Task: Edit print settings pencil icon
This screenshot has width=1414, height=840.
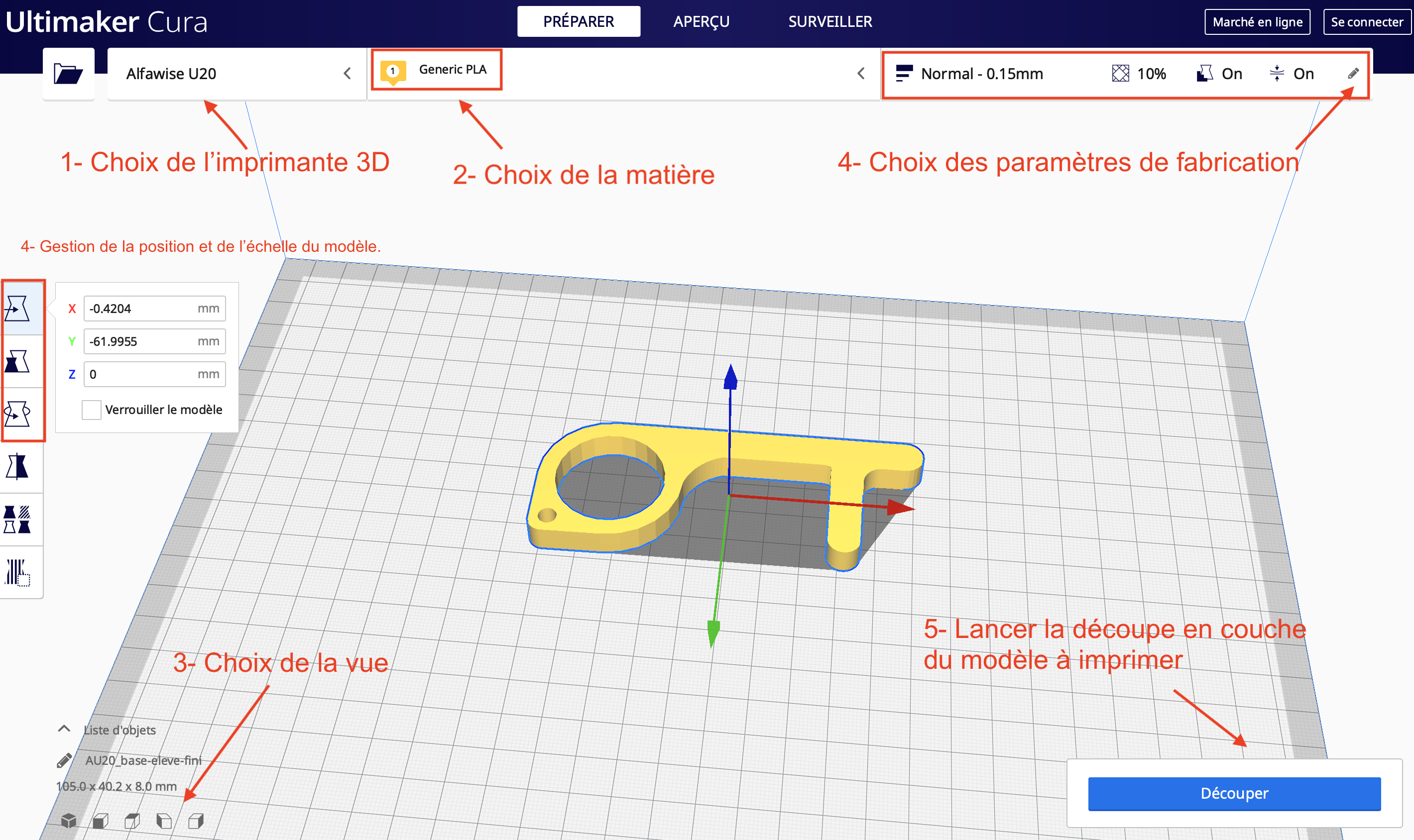Action: pos(1353,74)
